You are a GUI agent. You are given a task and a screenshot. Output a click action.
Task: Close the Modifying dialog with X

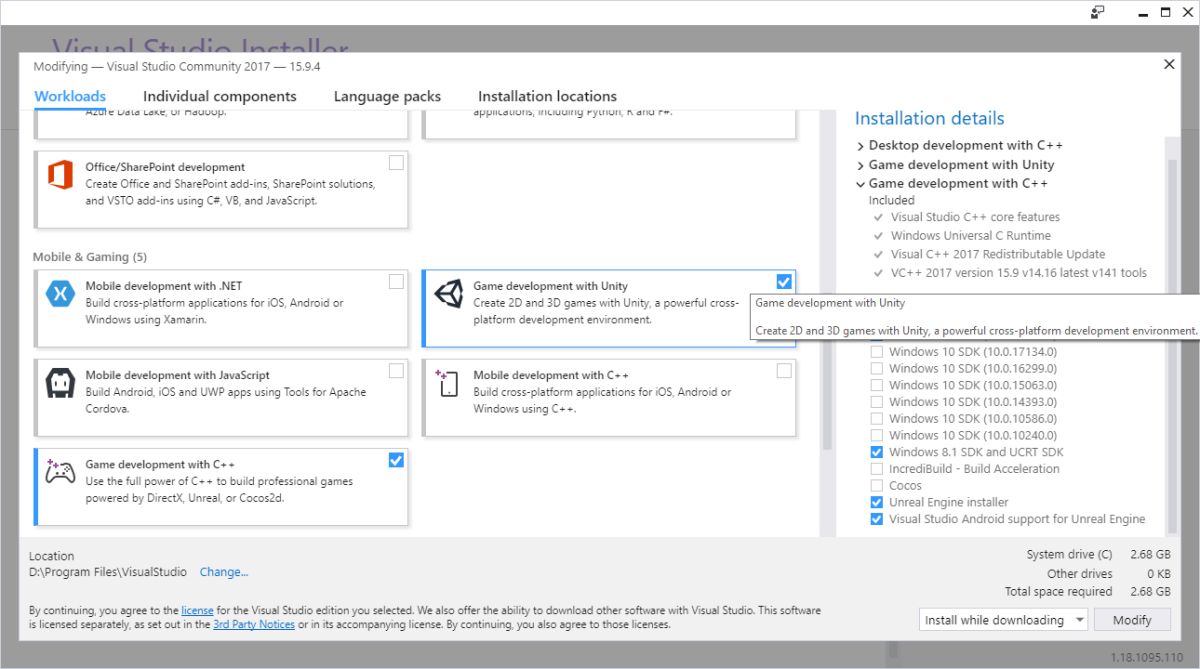tap(1169, 64)
